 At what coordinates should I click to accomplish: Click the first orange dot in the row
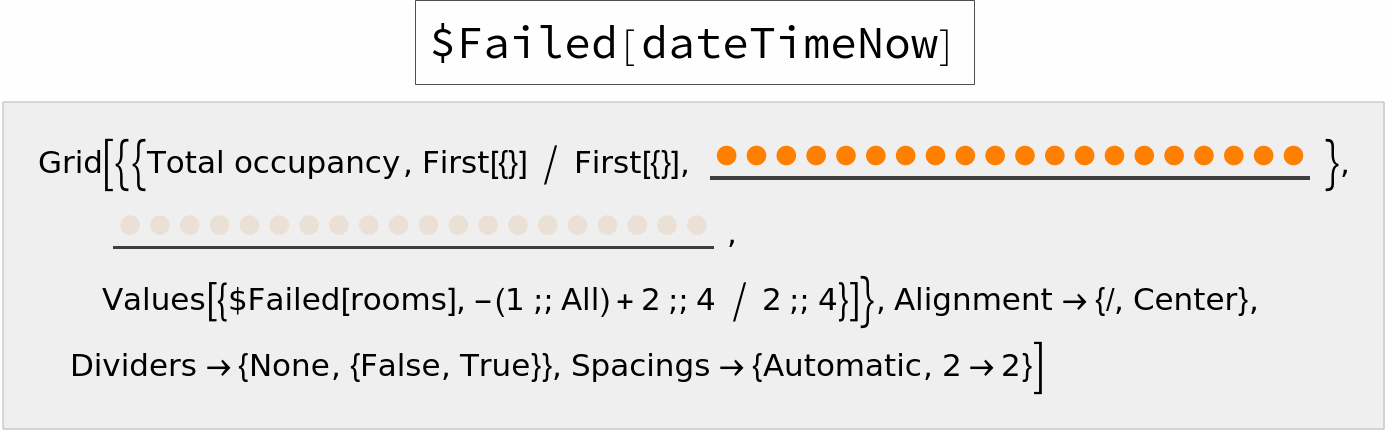pos(727,155)
